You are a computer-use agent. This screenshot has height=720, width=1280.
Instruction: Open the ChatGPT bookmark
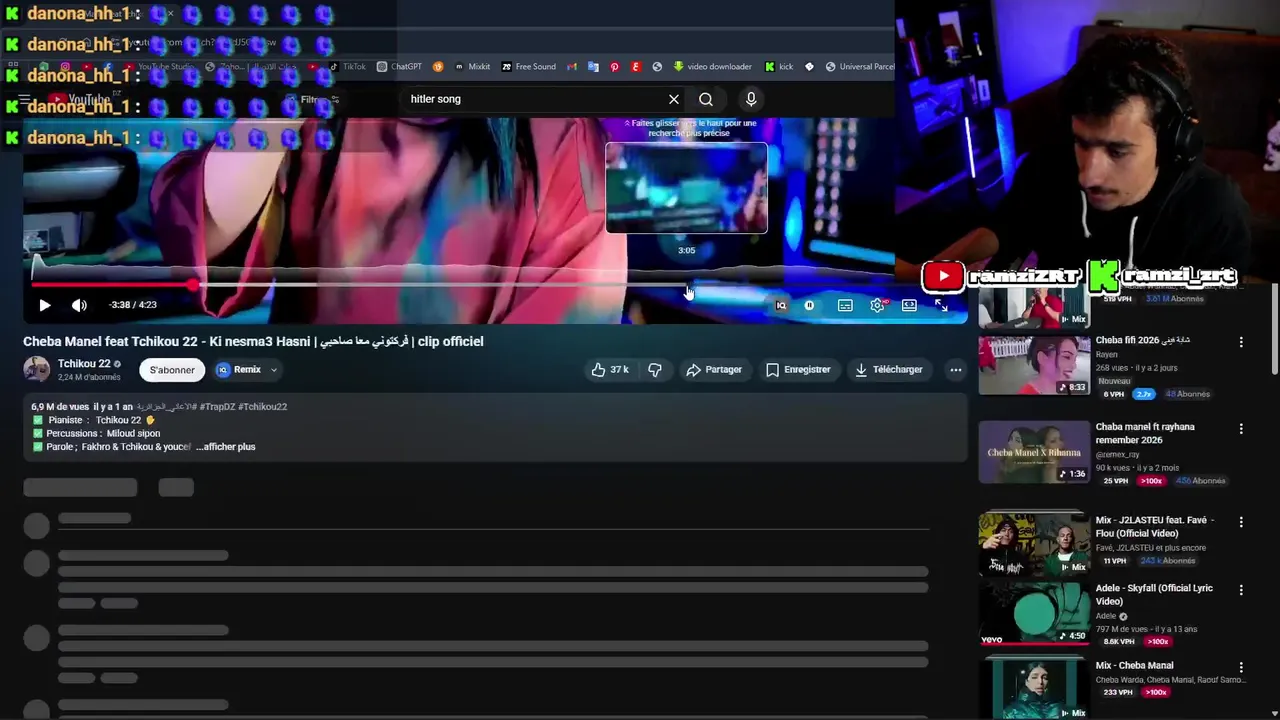tap(399, 67)
